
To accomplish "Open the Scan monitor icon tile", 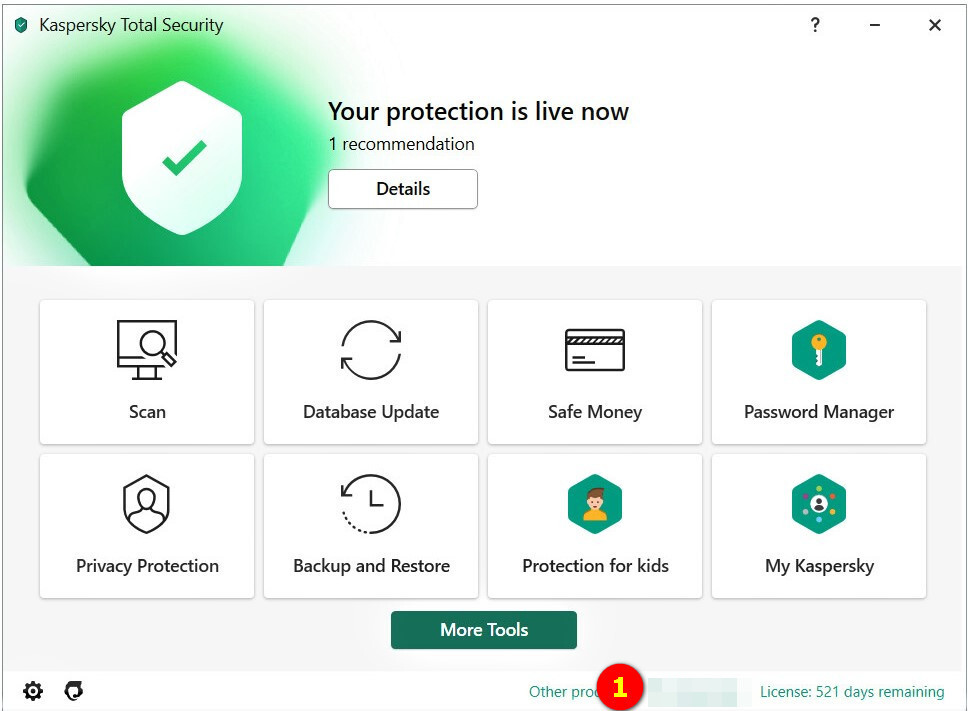I will 147,349.
